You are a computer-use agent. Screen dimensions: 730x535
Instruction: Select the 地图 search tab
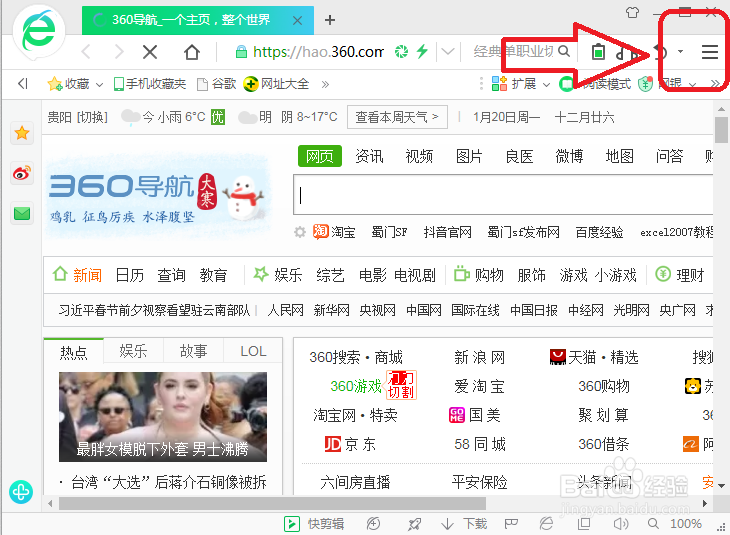tap(619, 156)
